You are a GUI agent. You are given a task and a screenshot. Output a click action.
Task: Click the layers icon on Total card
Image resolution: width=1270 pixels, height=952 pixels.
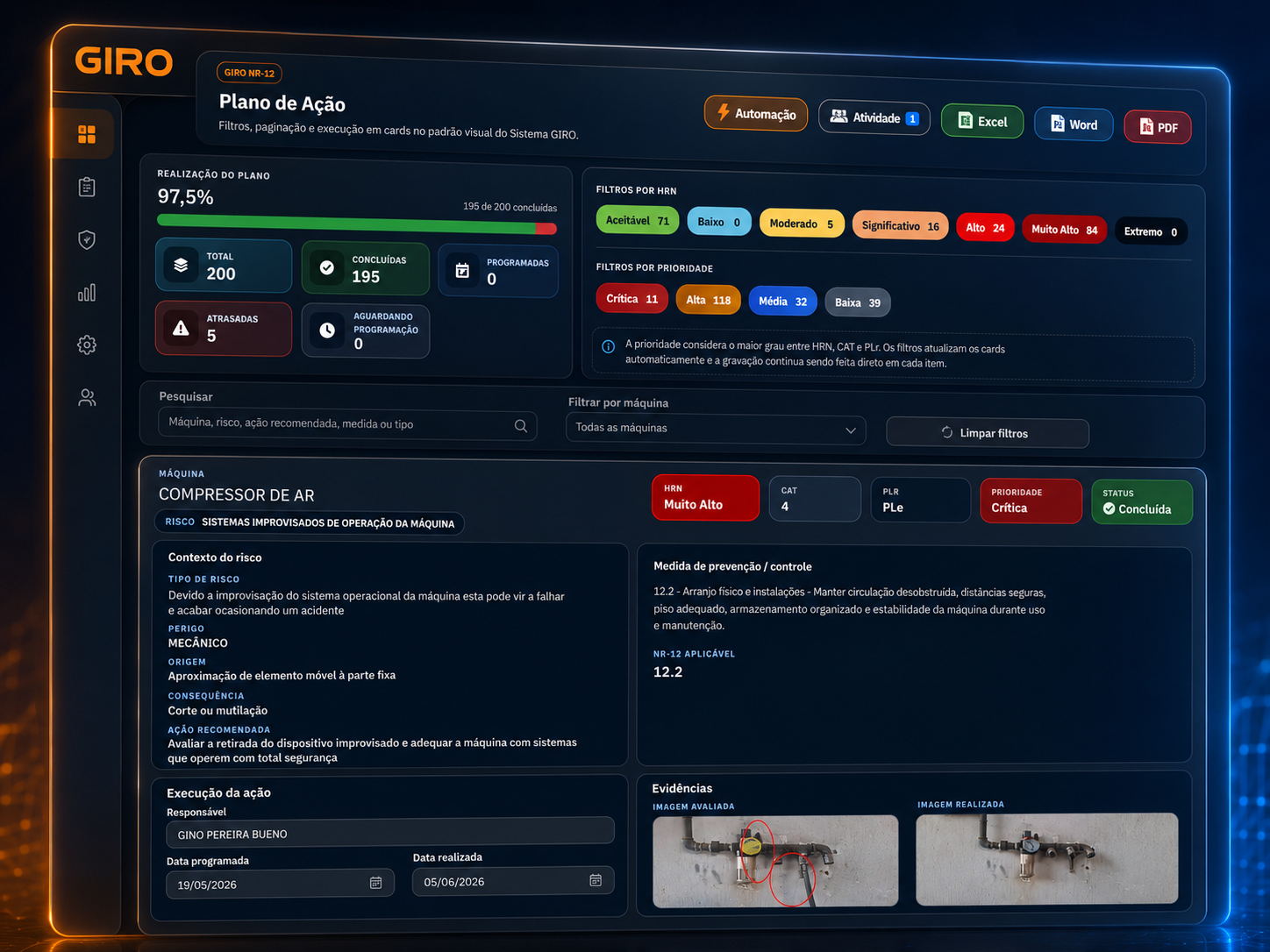pyautogui.click(x=181, y=265)
